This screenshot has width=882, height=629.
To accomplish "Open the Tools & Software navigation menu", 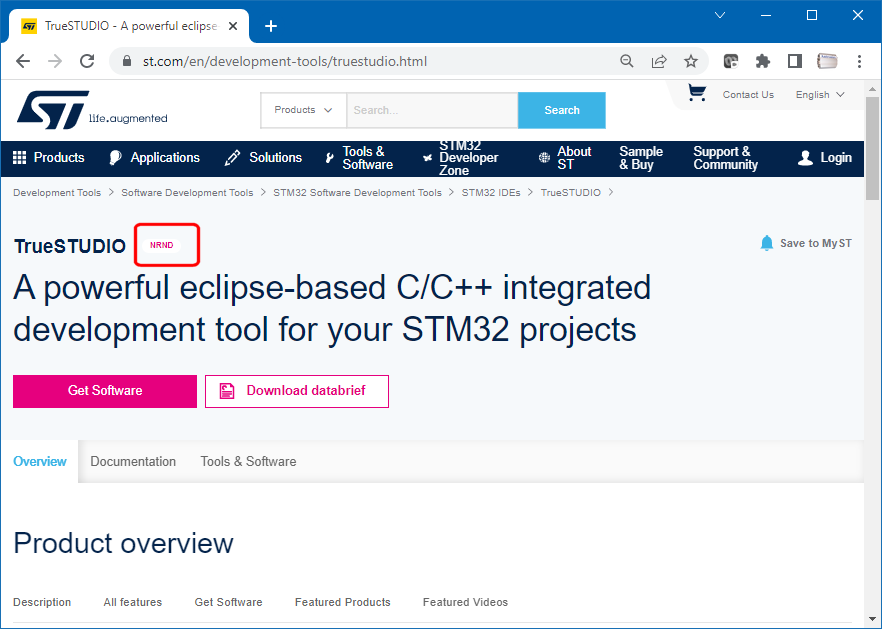I will pyautogui.click(x=359, y=158).
